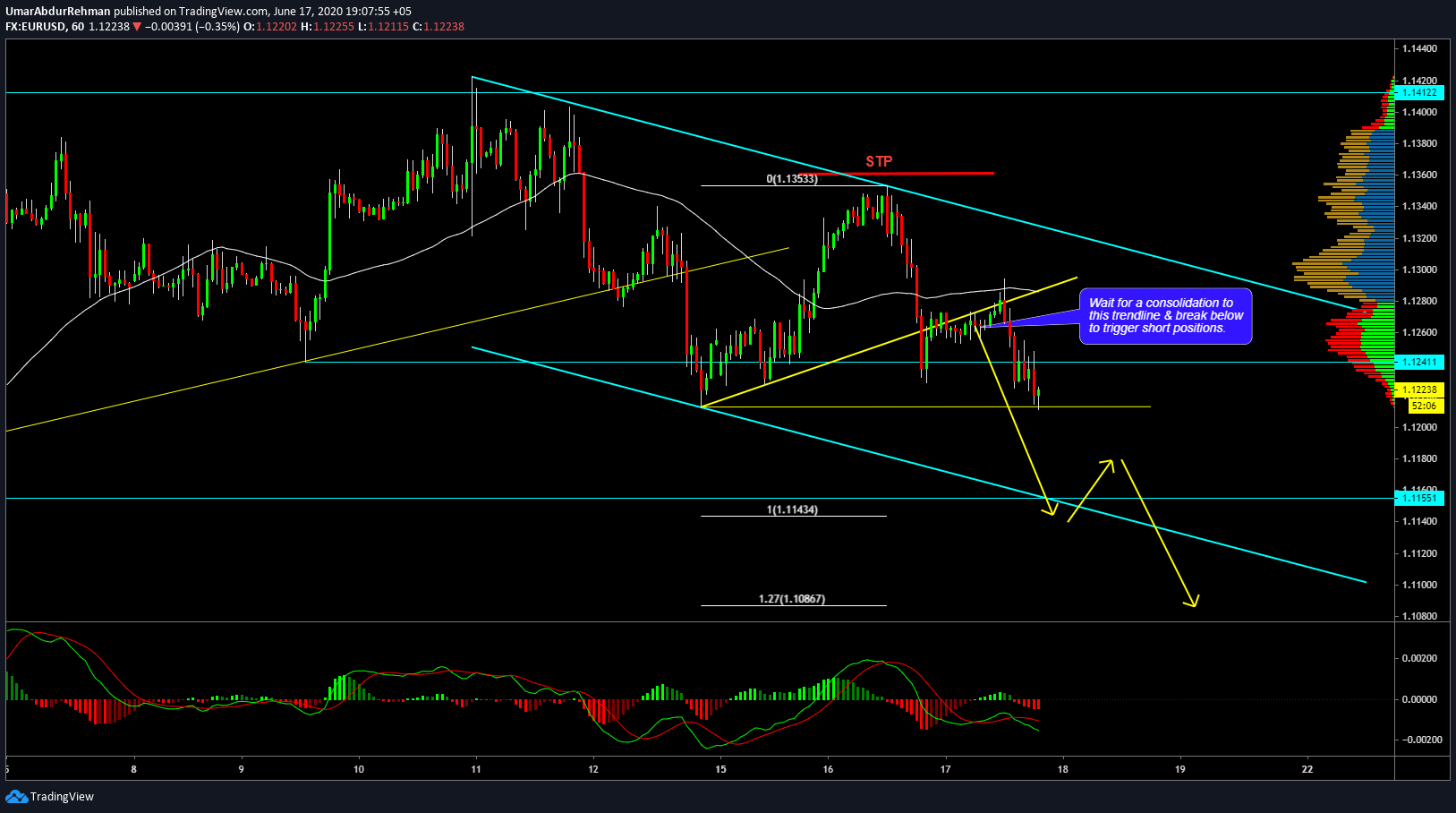Click the cyan horizontal line at 1.11551
The image size is (1456, 813).
(700, 498)
